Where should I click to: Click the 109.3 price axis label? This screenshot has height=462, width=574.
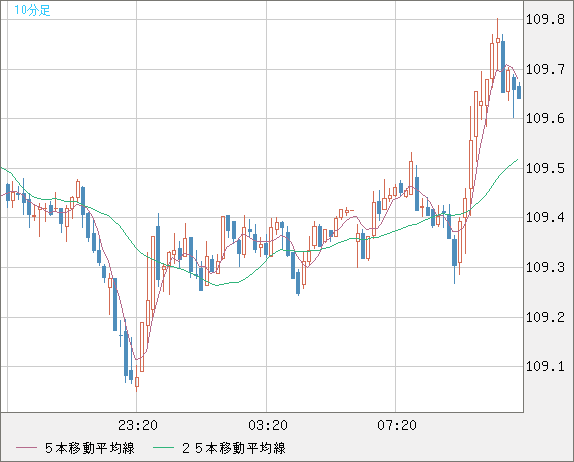point(545,267)
